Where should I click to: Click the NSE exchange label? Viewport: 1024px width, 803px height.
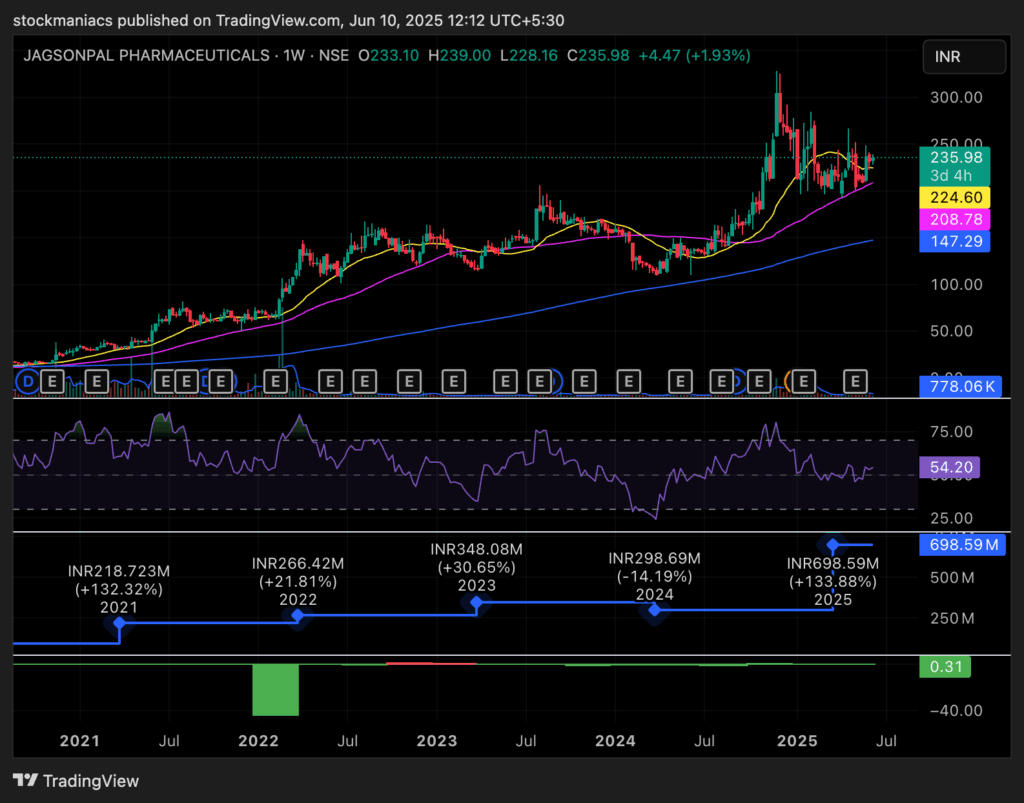tap(334, 55)
